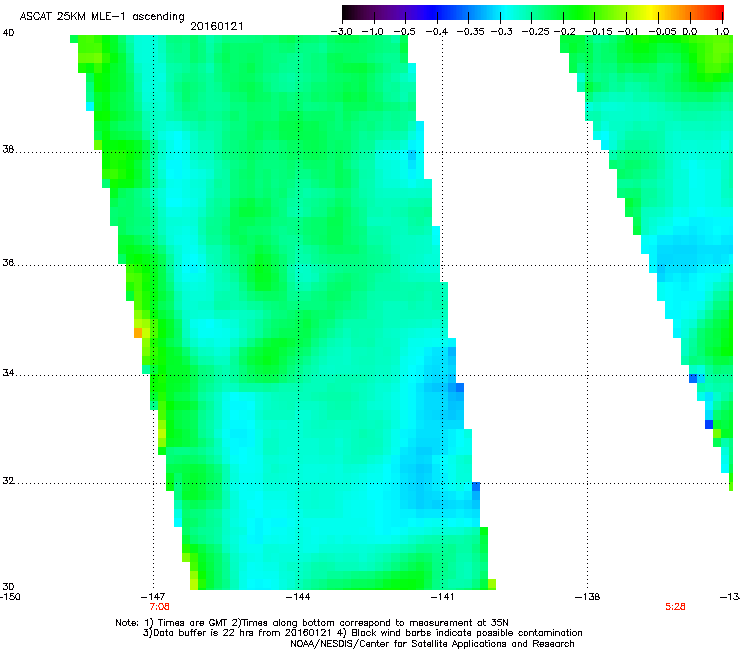Click the red time stamp 5:28

click(675, 607)
